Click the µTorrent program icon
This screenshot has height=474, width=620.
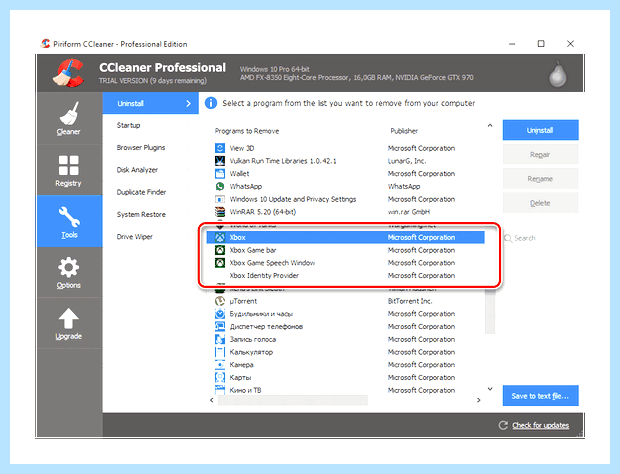click(x=220, y=301)
